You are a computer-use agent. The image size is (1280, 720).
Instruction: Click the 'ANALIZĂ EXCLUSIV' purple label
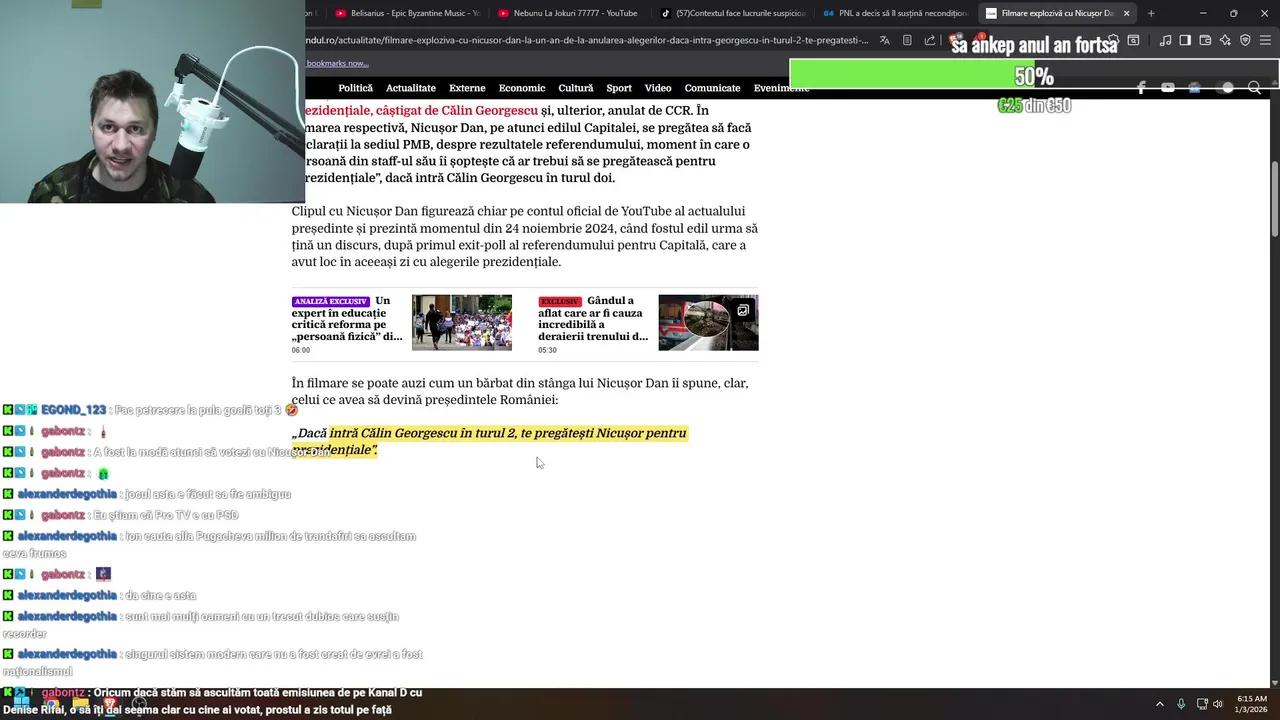point(330,301)
